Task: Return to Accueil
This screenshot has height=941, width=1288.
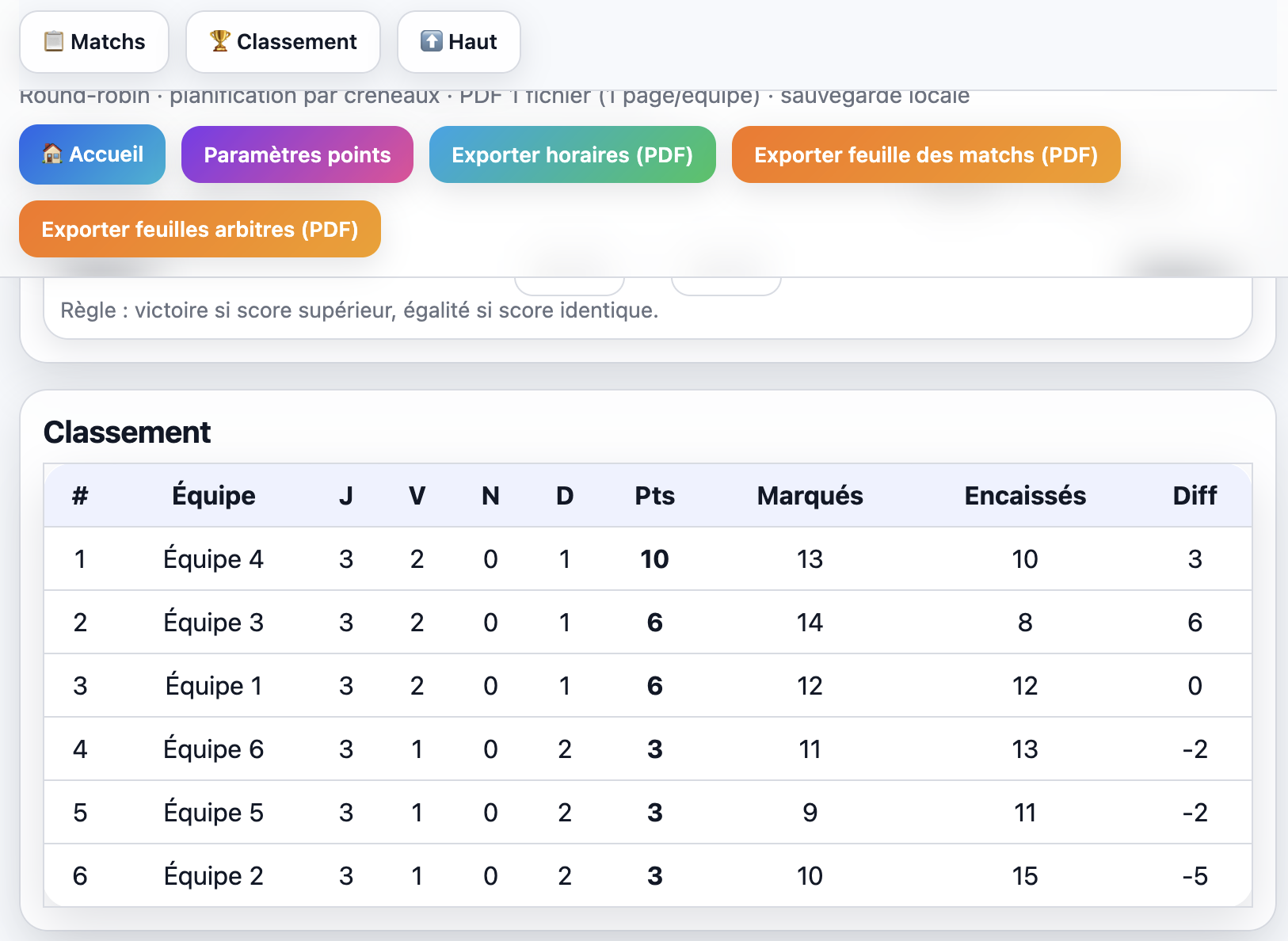Action: [92, 154]
